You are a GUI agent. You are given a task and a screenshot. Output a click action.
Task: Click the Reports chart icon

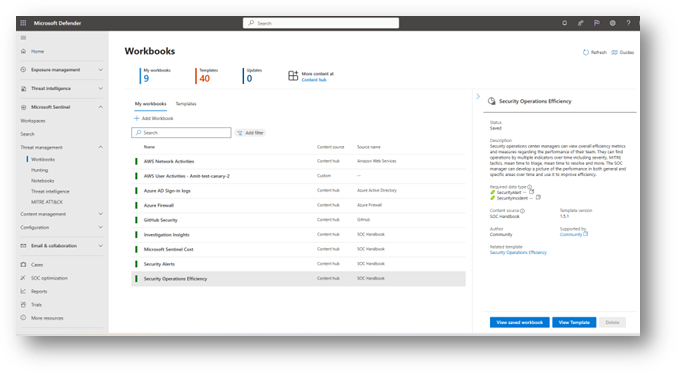point(23,291)
